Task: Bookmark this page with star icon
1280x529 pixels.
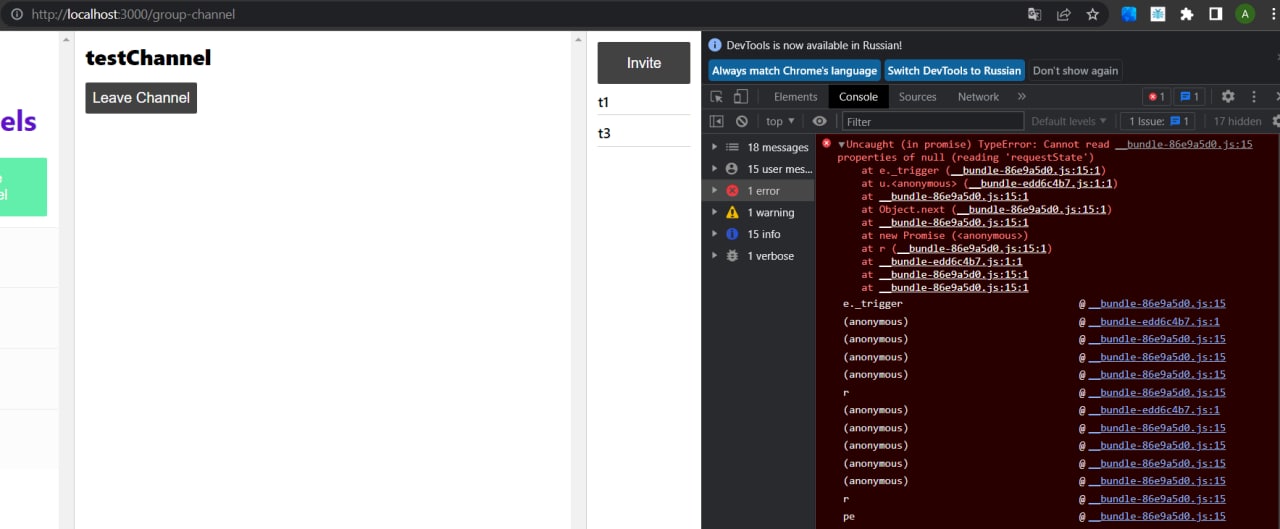Action: [x=1092, y=14]
